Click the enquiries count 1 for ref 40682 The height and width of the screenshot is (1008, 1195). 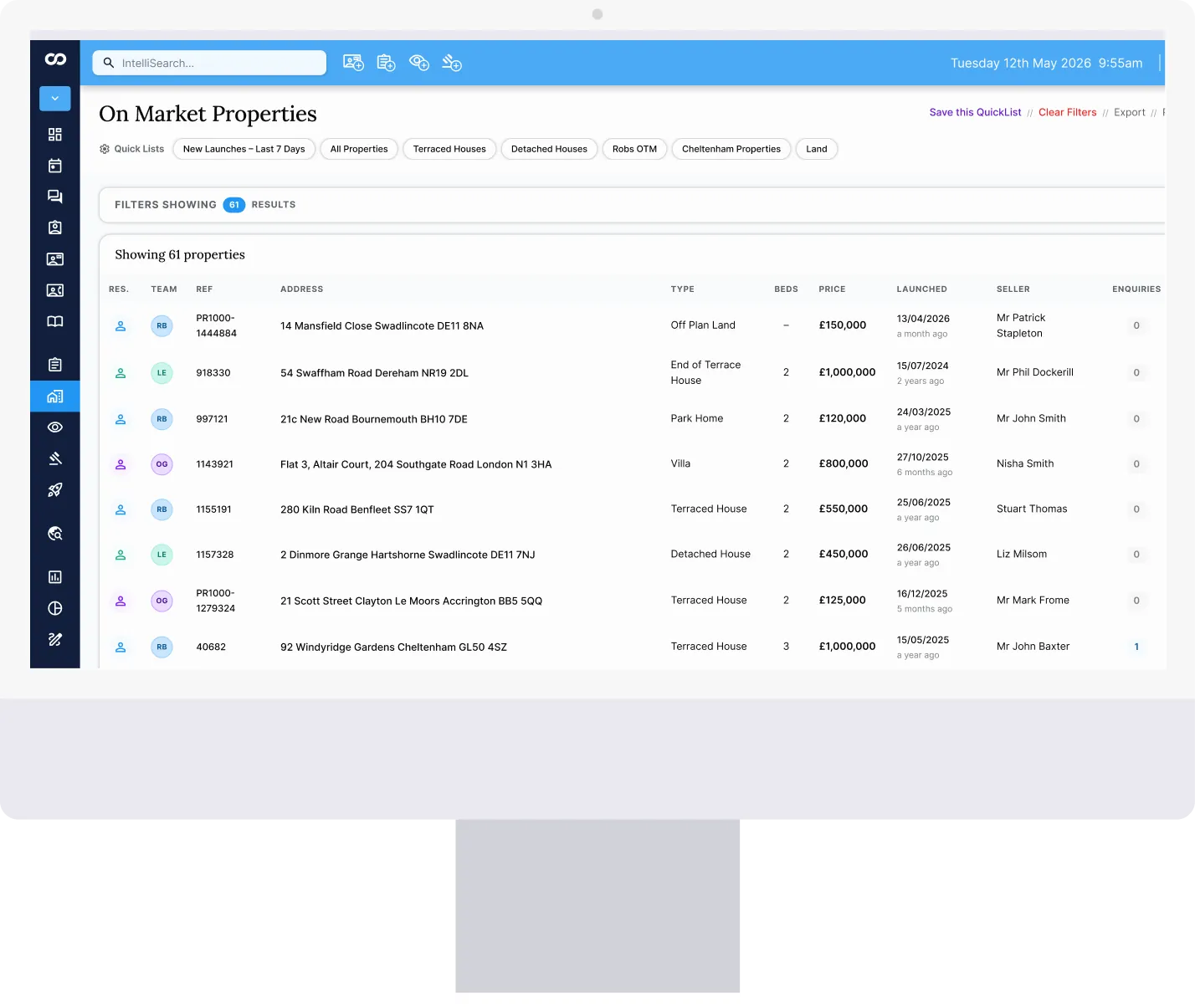click(1136, 647)
